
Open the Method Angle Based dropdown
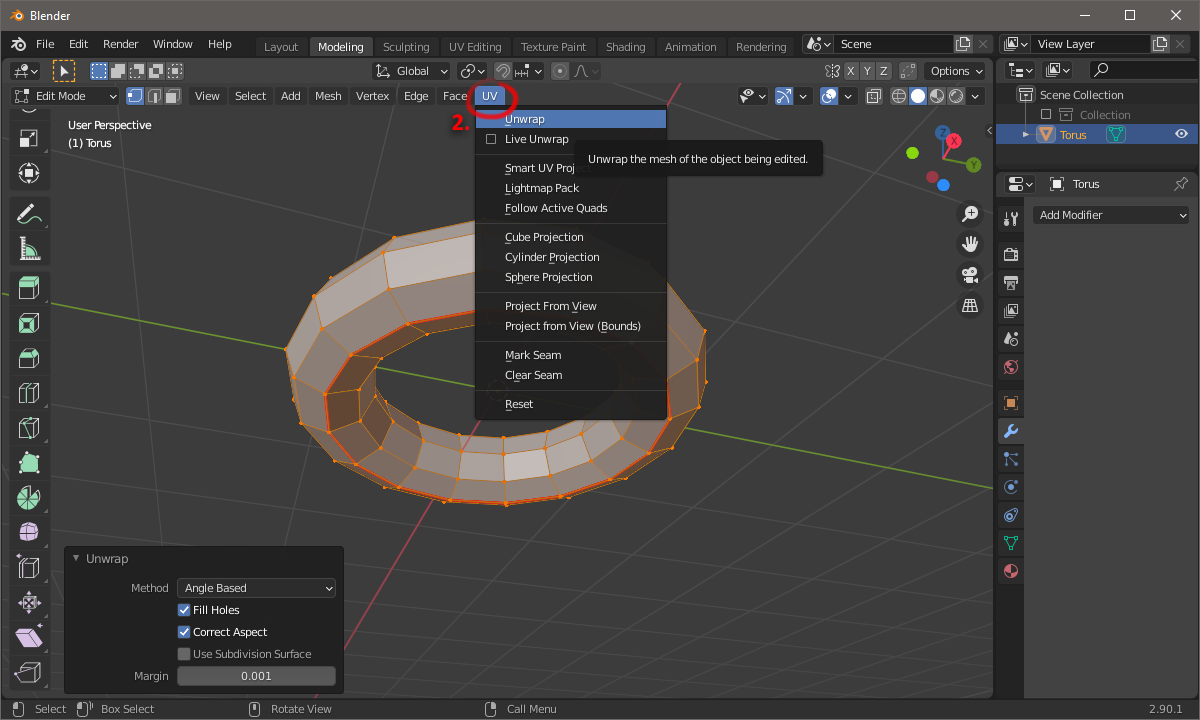256,588
